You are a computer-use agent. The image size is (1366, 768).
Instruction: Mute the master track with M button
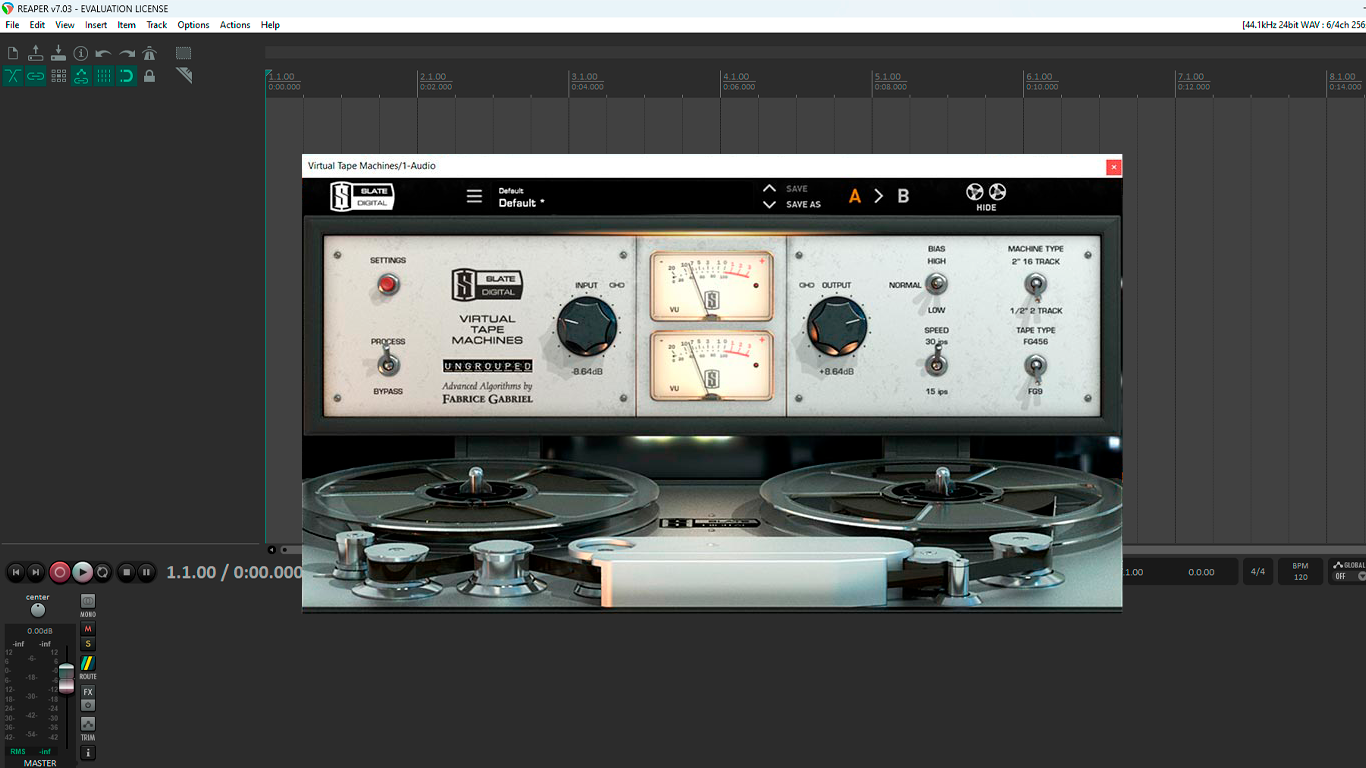tap(88, 629)
